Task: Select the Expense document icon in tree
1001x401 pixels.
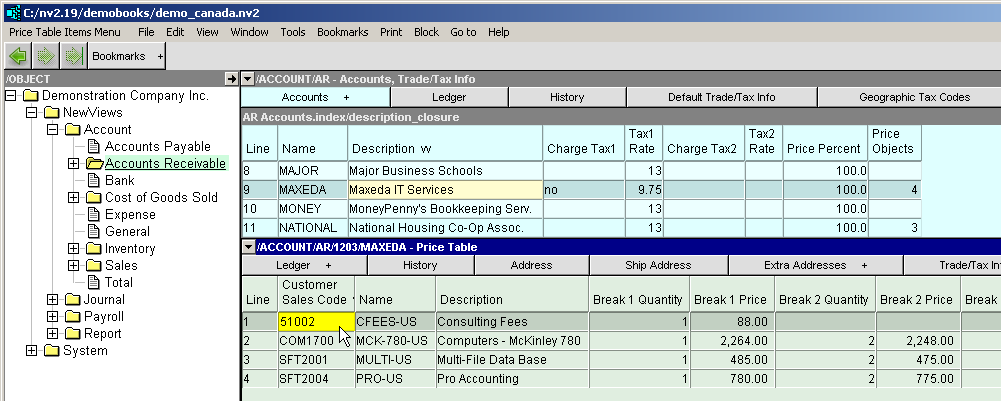Action: coord(94,215)
